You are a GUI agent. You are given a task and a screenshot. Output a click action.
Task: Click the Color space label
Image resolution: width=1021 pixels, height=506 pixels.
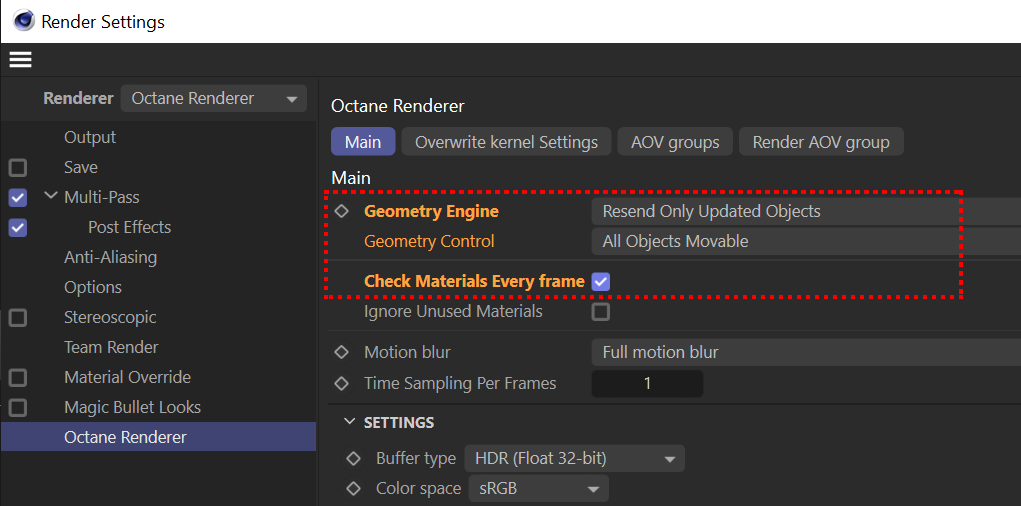(x=419, y=488)
